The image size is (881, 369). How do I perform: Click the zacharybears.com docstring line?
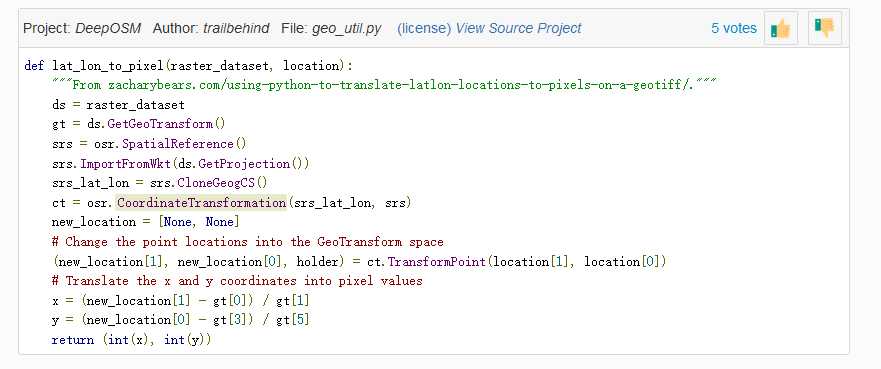(x=384, y=85)
